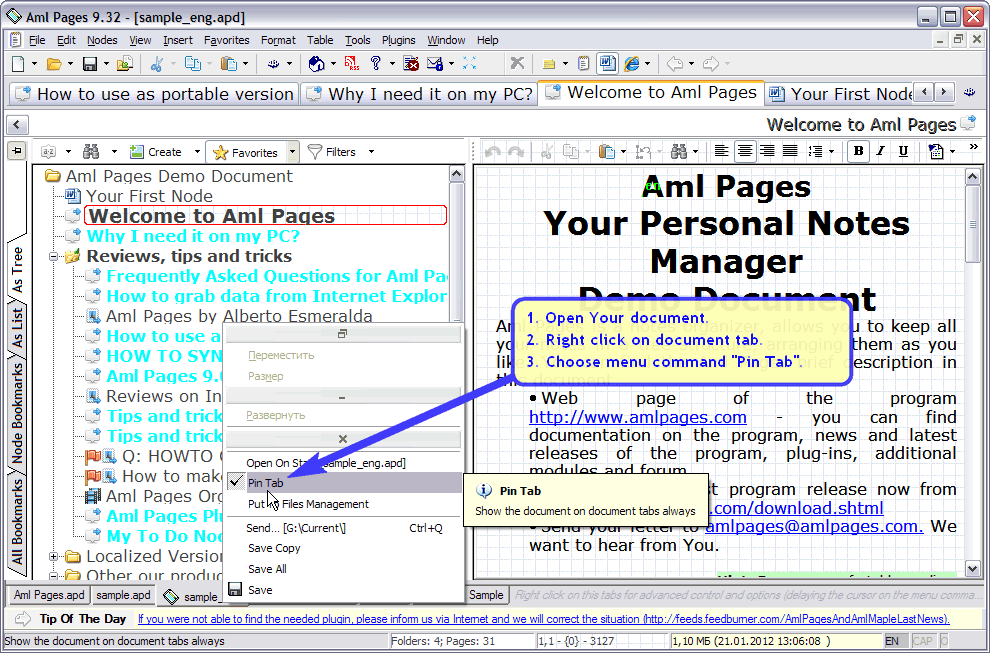The height and width of the screenshot is (653, 990).
Task: Click the binoculars search icon in tree toolbar
Action: tap(91, 152)
